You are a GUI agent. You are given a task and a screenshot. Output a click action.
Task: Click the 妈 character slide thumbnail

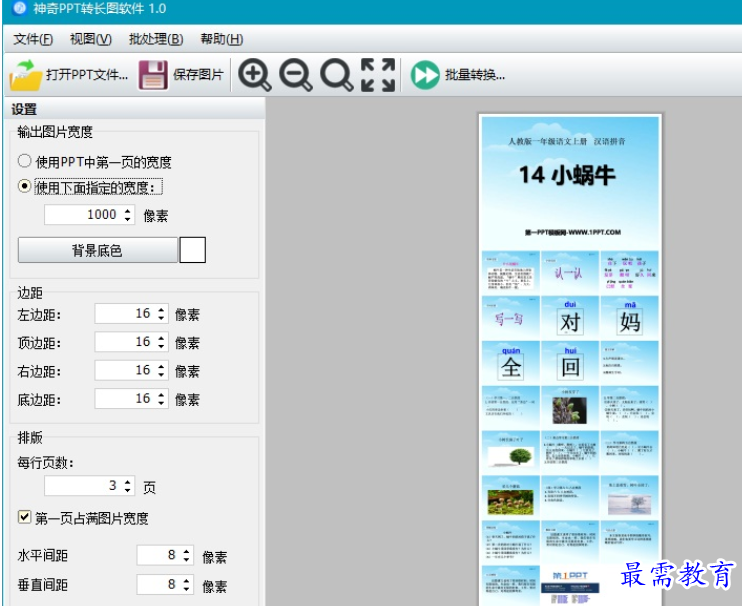click(x=629, y=317)
